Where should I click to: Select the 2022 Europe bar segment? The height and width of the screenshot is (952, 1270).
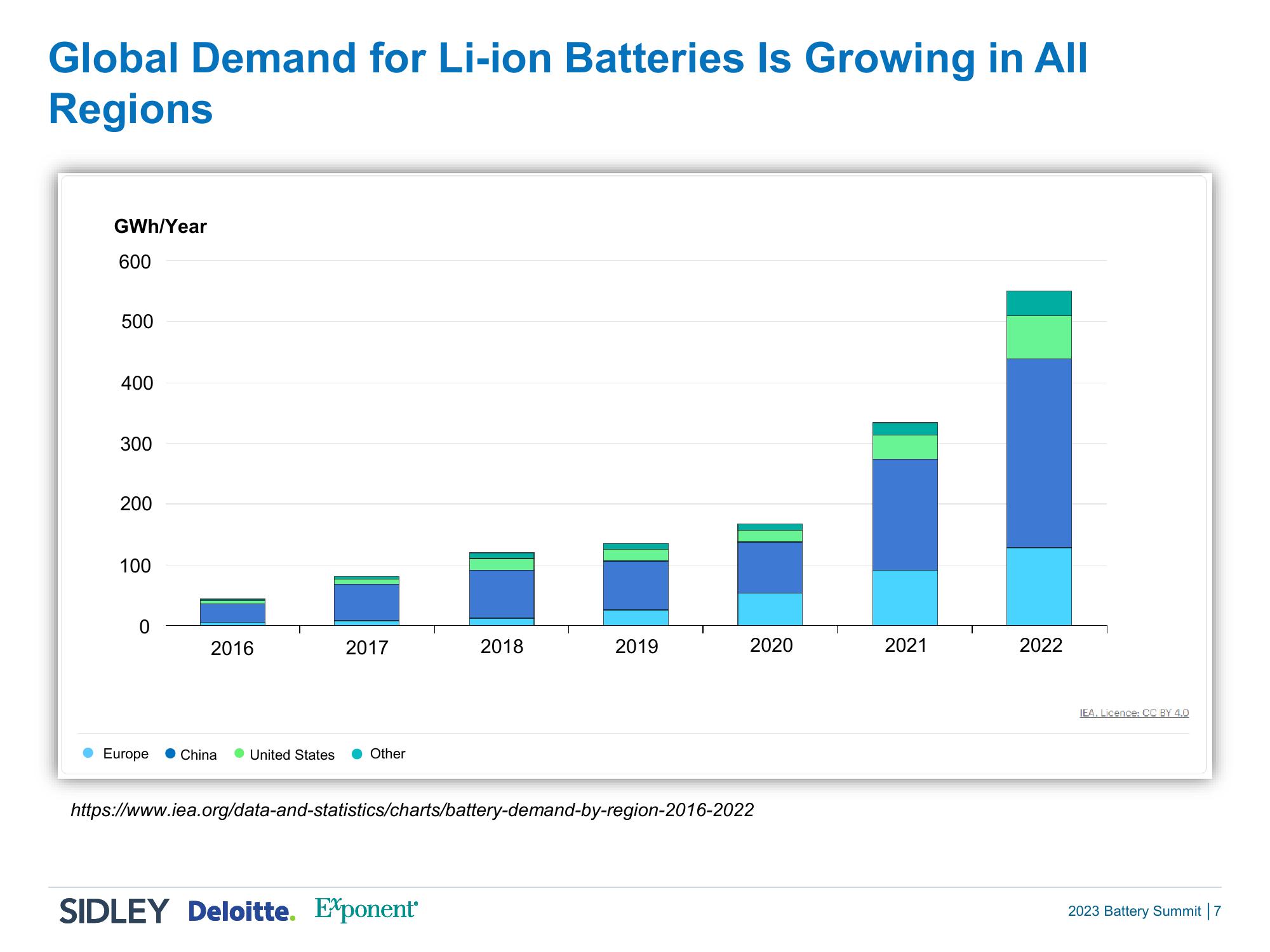coord(1039,586)
